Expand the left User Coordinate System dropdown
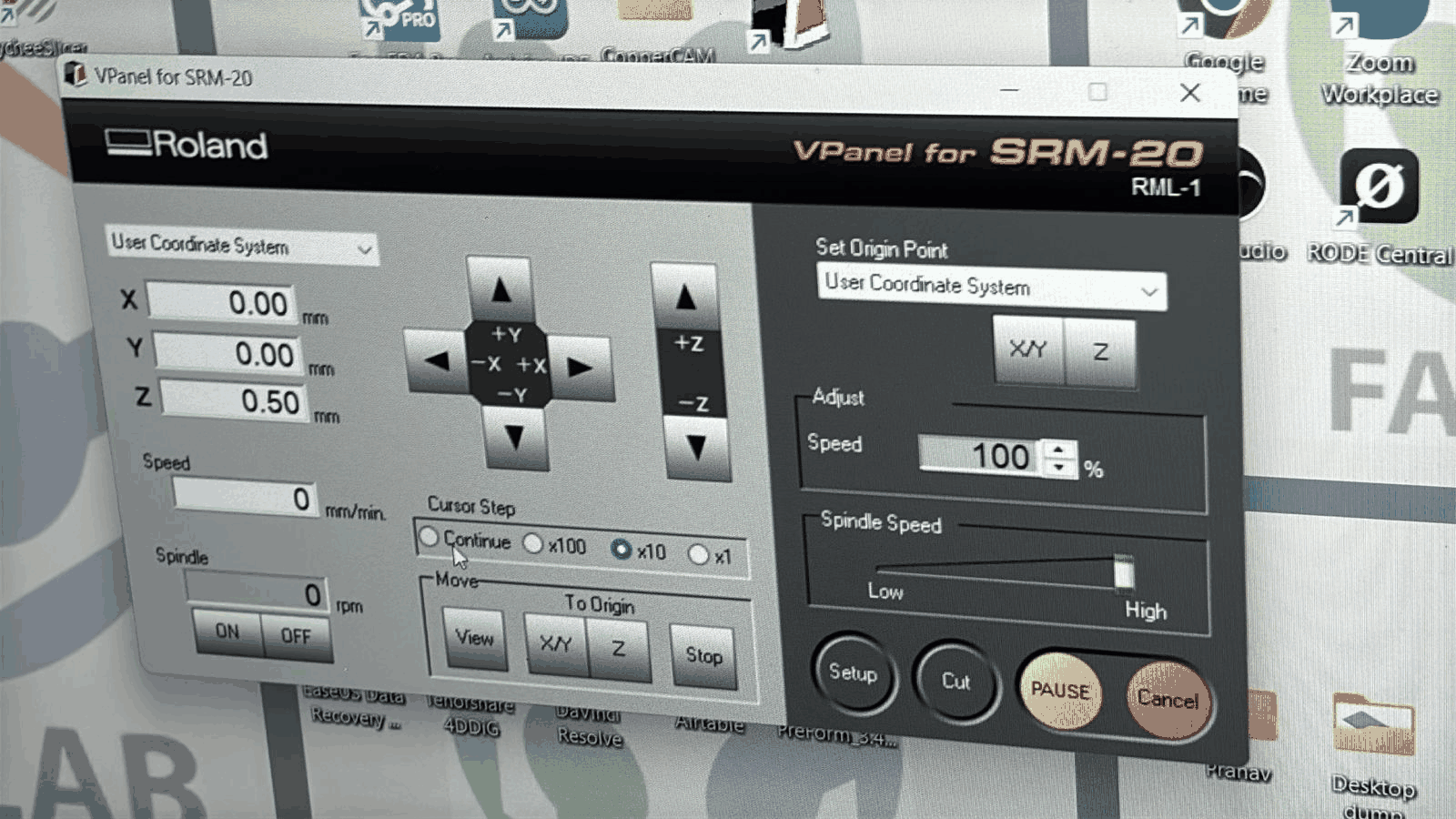 [x=241, y=246]
